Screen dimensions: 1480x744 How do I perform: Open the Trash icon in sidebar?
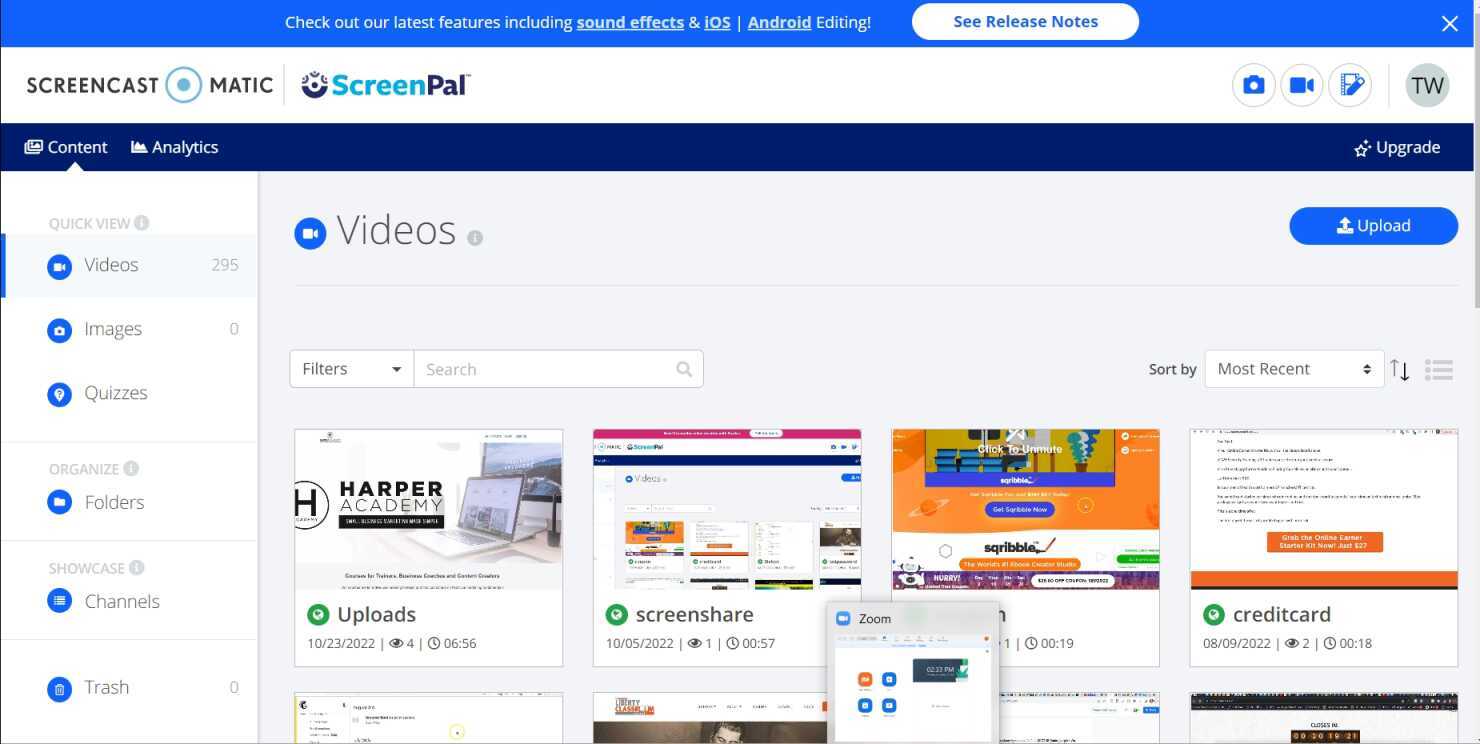59,688
